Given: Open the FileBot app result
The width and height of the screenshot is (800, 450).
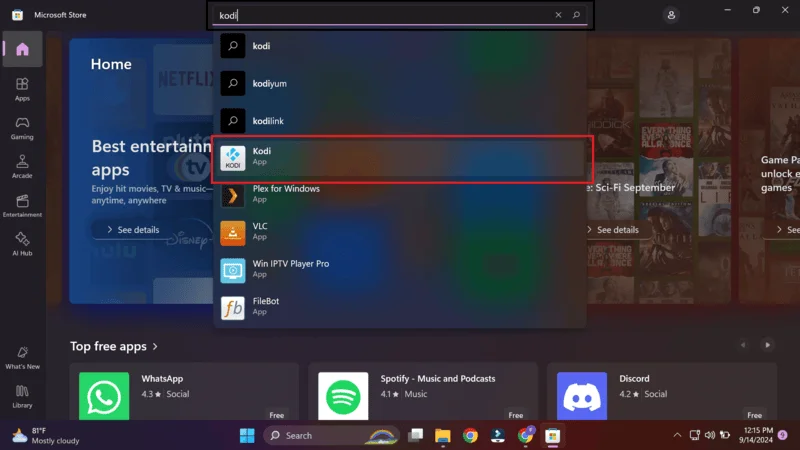Looking at the screenshot, I should (x=400, y=308).
